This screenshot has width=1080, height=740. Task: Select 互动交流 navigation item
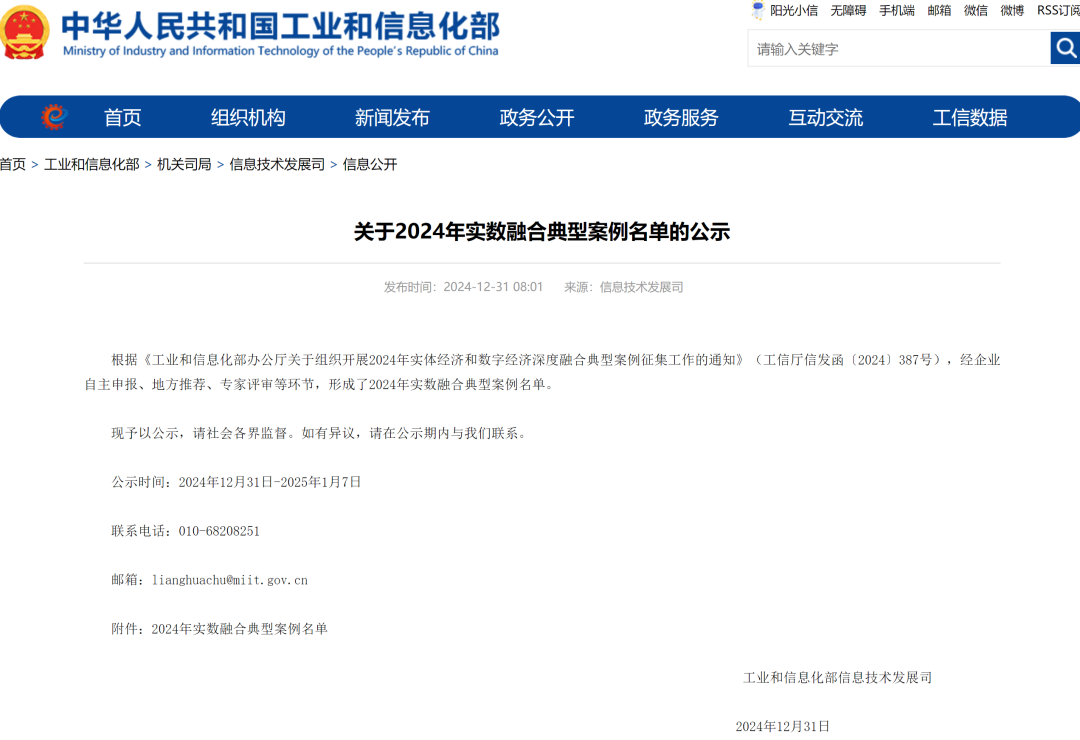825,117
